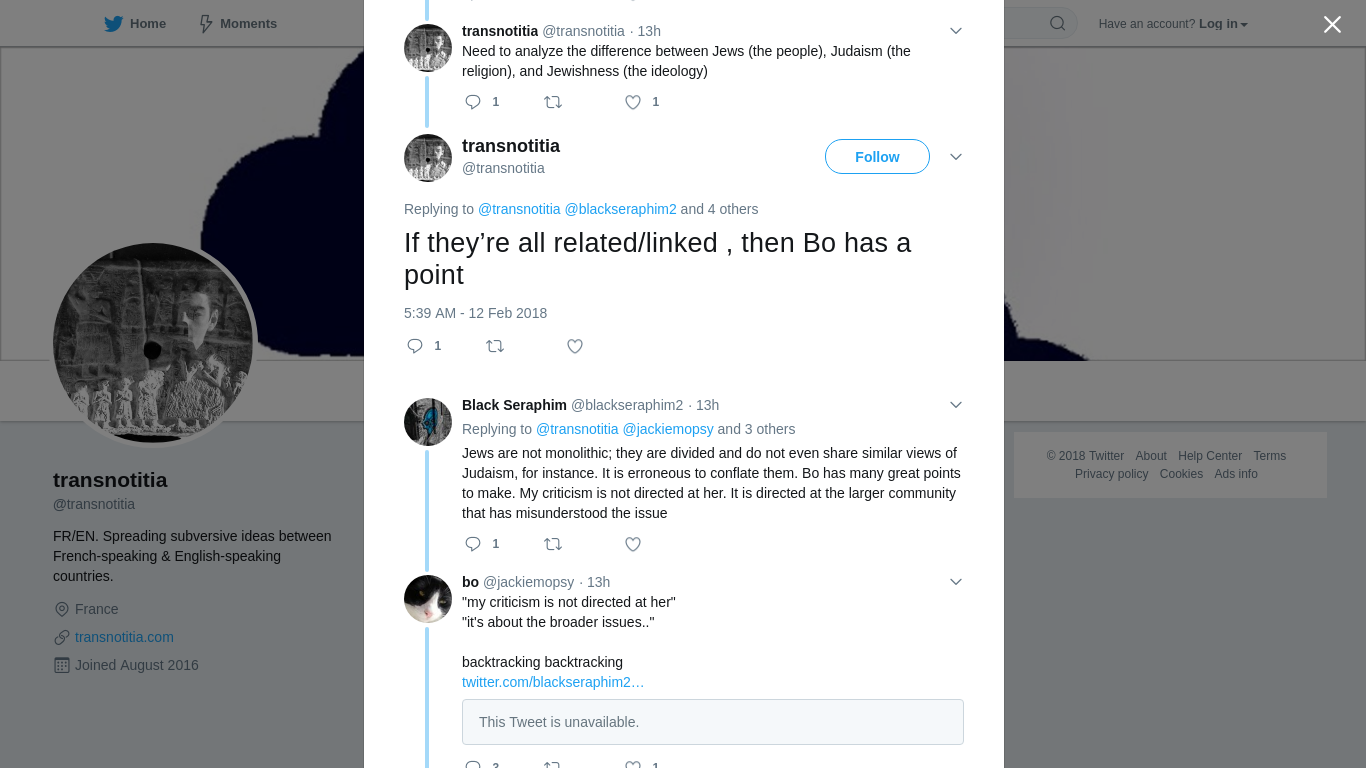Go to the Home tab
This screenshot has height=768, width=1366.
[x=135, y=23]
